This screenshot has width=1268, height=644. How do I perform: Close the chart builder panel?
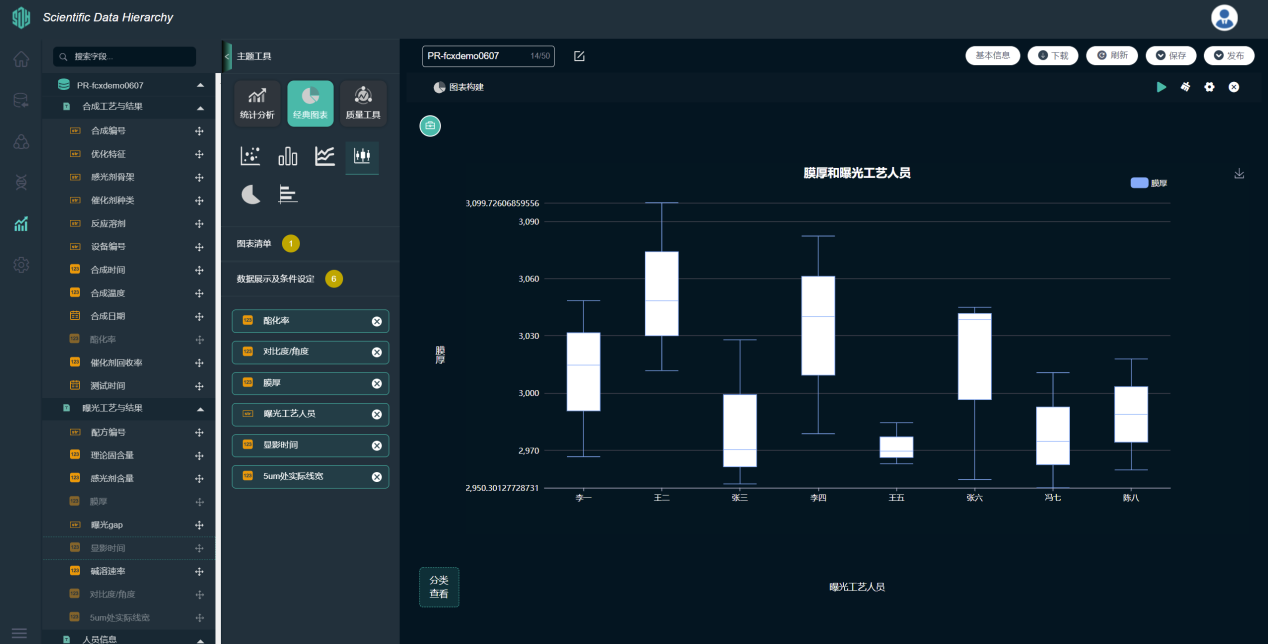1234,87
